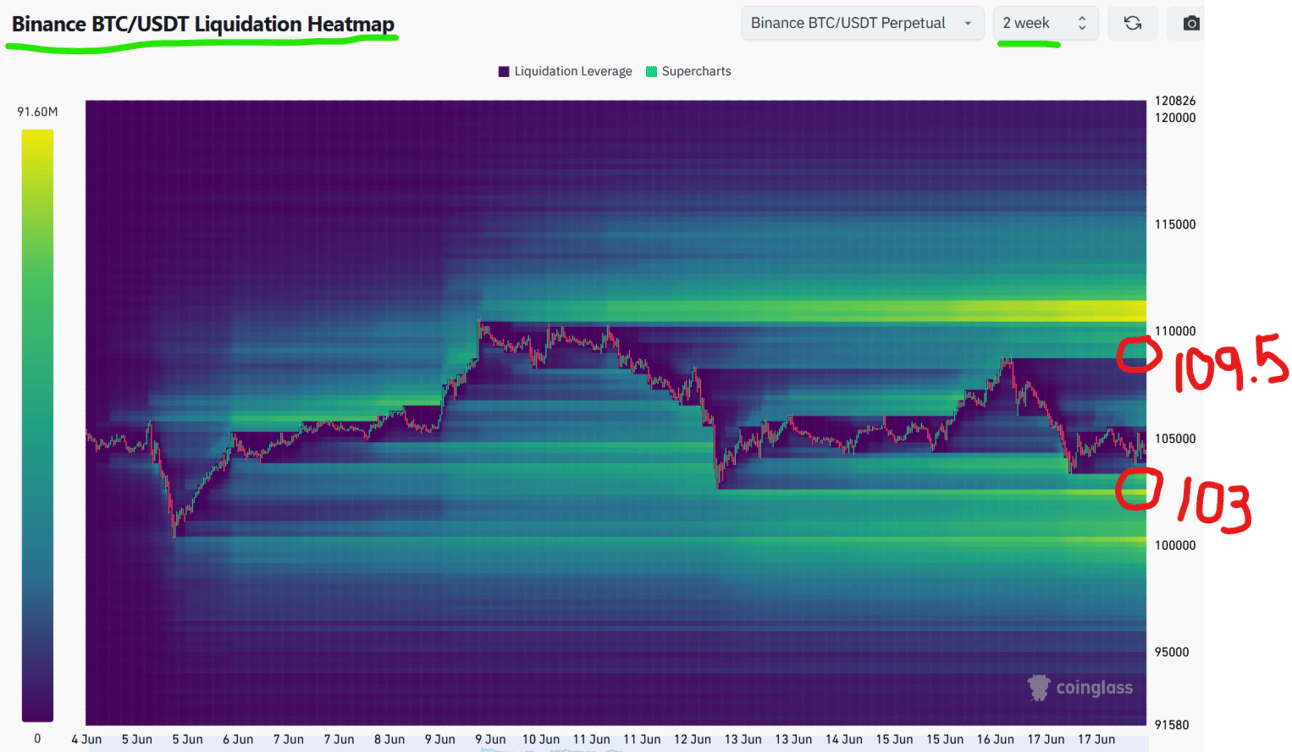Click the 91.60M scale maximum label
1292x752 pixels.
point(37,112)
